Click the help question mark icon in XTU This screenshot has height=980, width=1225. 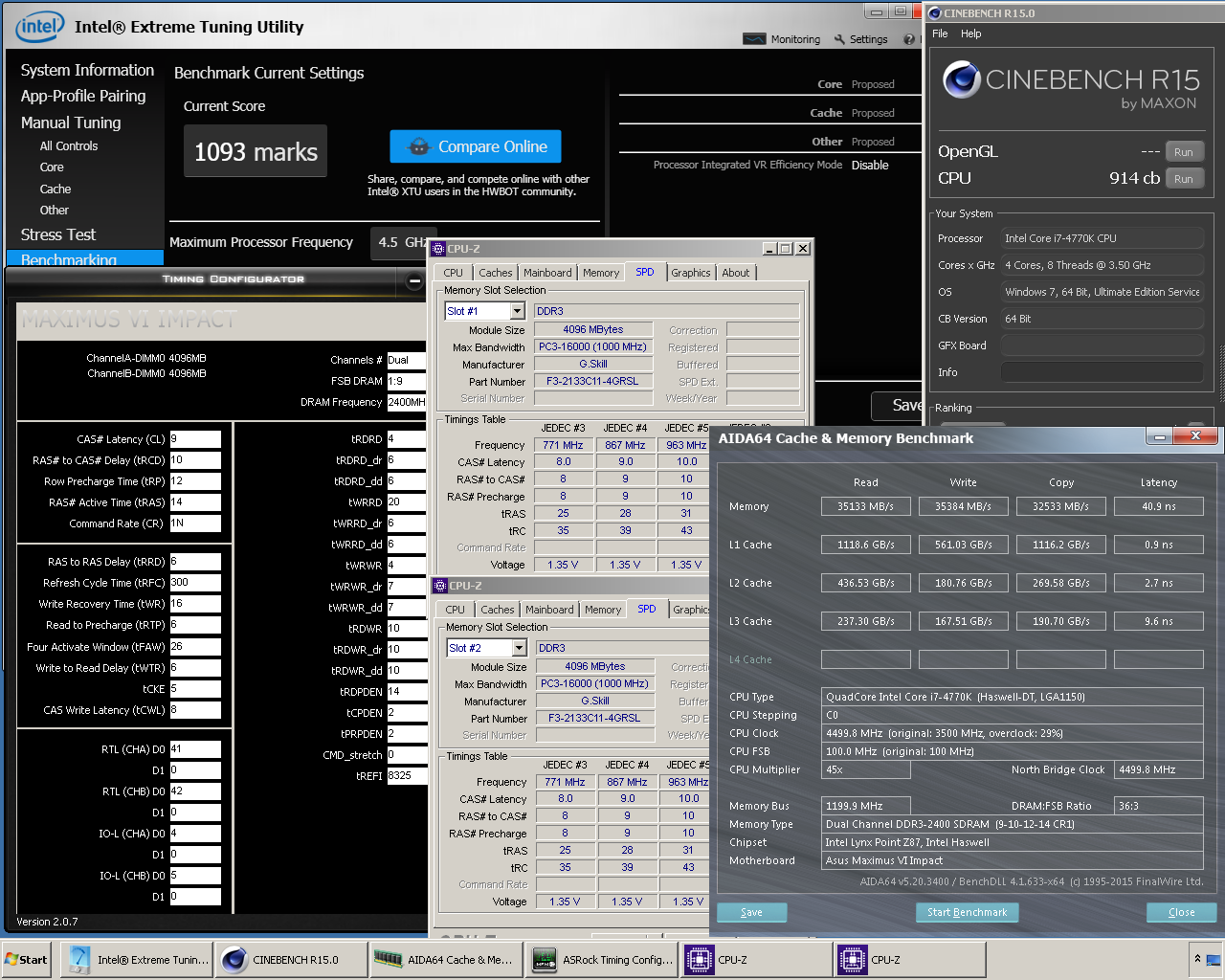[908, 39]
